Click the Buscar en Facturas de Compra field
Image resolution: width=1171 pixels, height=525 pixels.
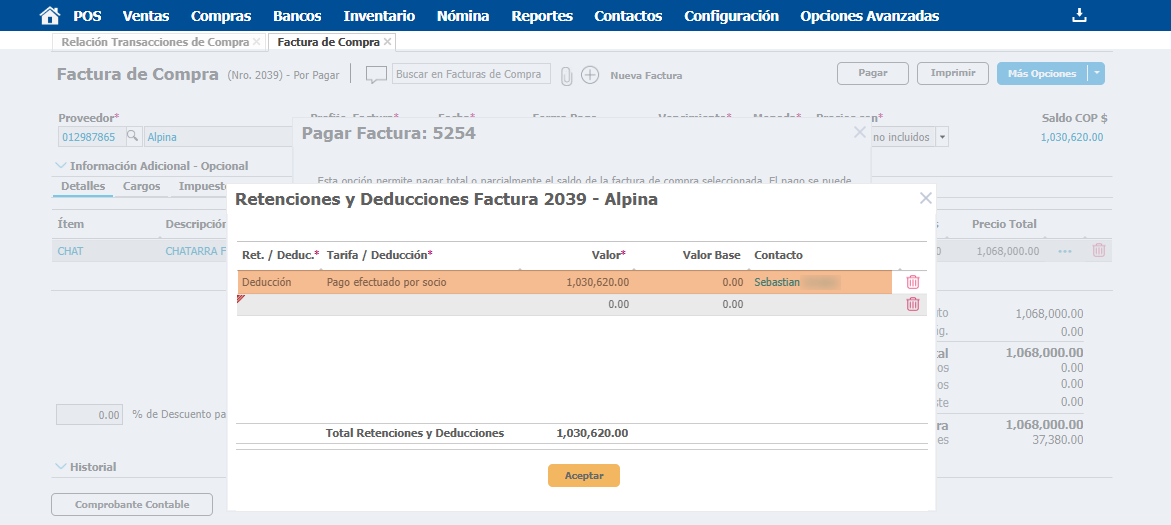471,75
